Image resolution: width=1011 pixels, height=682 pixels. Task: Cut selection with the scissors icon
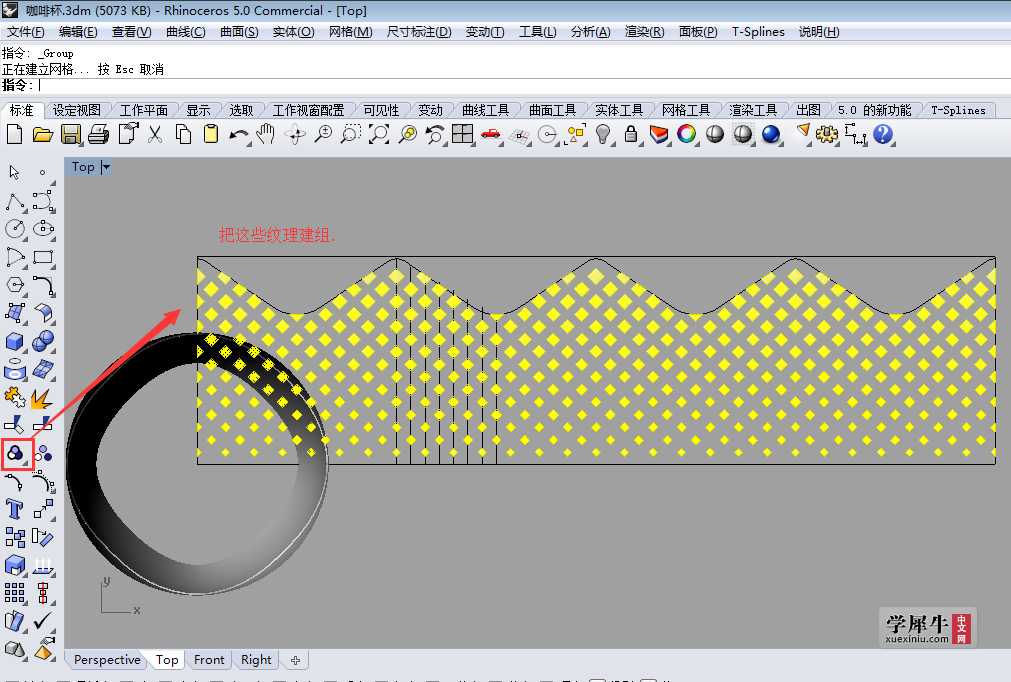(x=155, y=135)
